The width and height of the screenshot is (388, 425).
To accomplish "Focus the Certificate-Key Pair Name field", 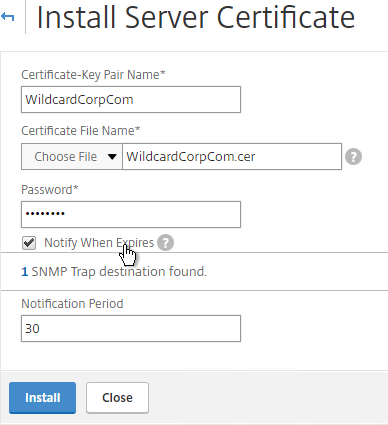I will click(131, 99).
